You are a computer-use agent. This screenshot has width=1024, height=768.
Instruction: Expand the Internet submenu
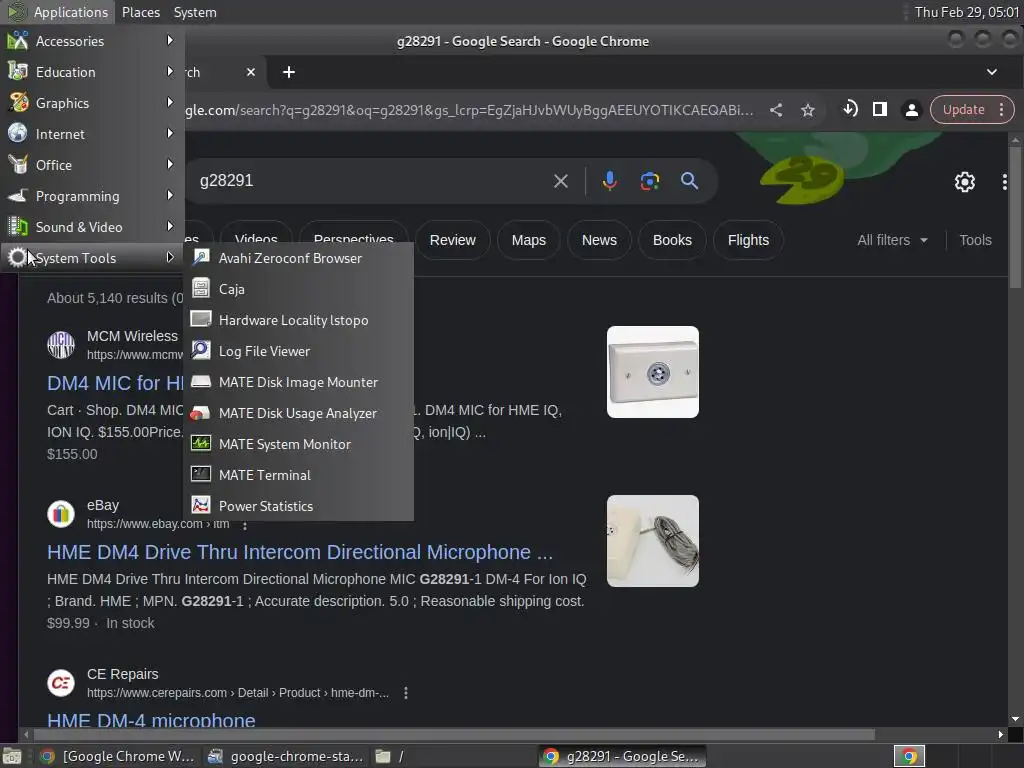pyautogui.click(x=92, y=134)
